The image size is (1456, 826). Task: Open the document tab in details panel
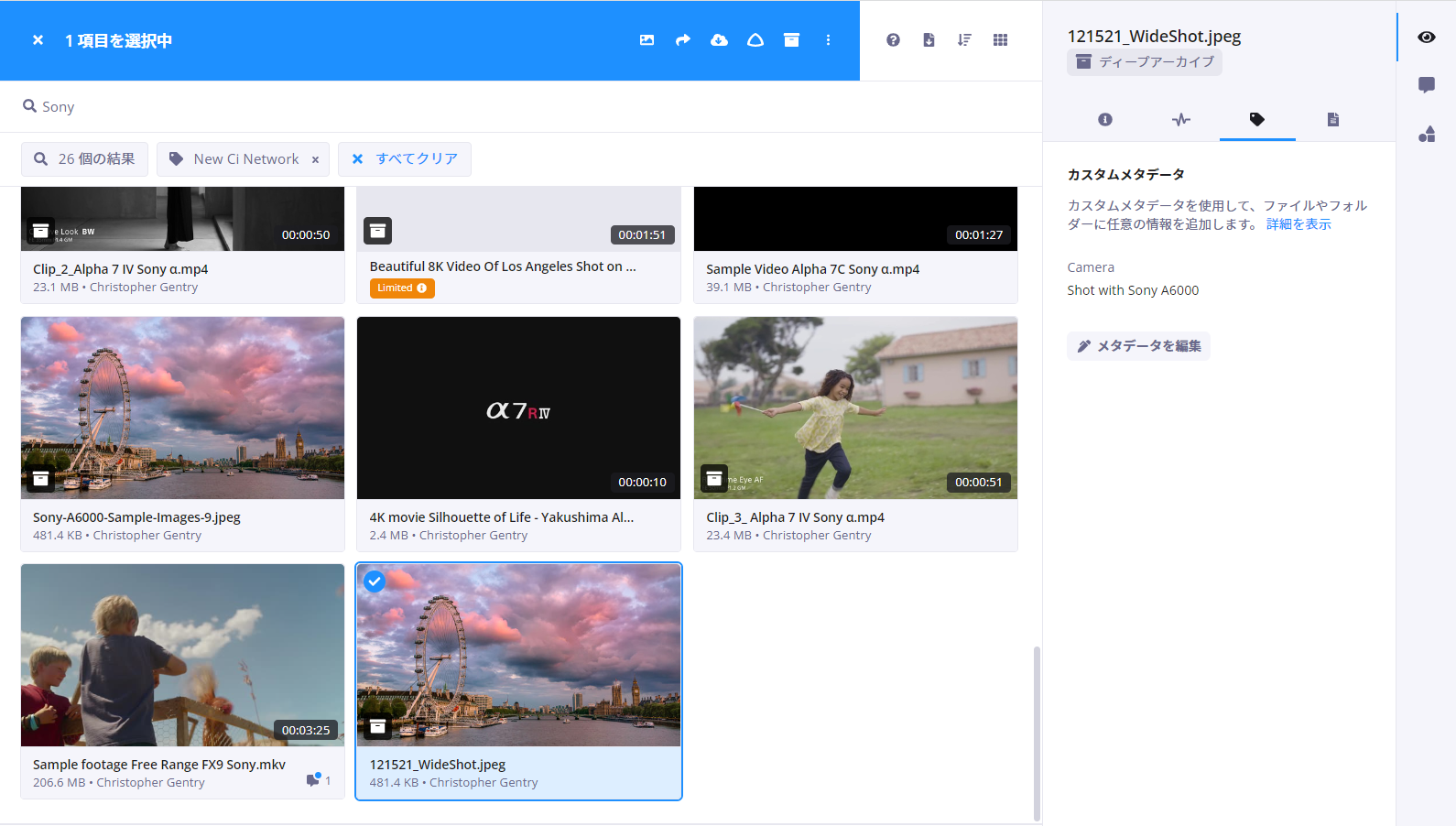pyautogui.click(x=1333, y=120)
